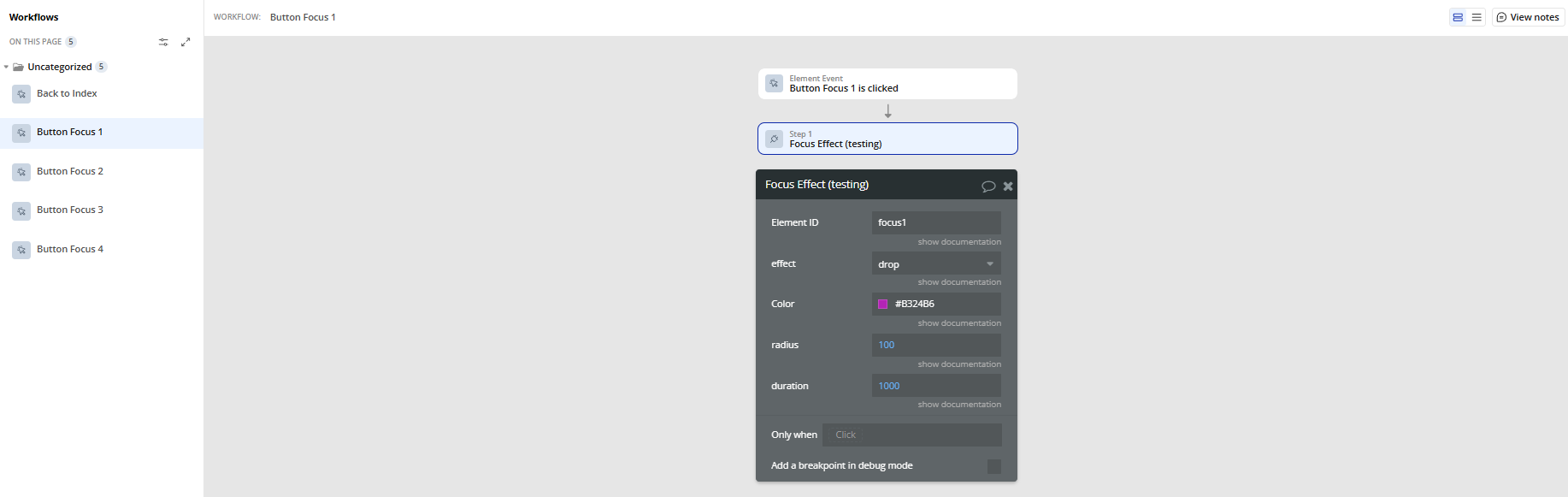This screenshot has height=497, width=1568.
Task: Enable the breakpoint in debug mode checkbox
Action: click(x=993, y=466)
